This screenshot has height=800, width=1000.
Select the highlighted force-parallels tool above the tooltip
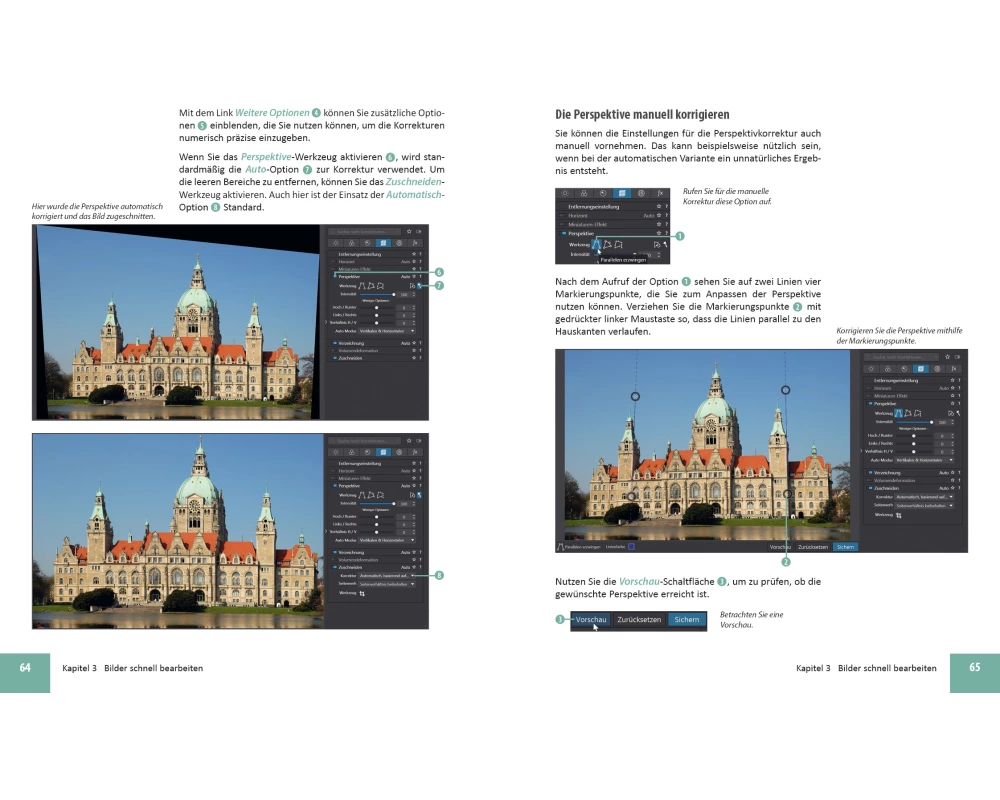pyautogui.click(x=597, y=243)
